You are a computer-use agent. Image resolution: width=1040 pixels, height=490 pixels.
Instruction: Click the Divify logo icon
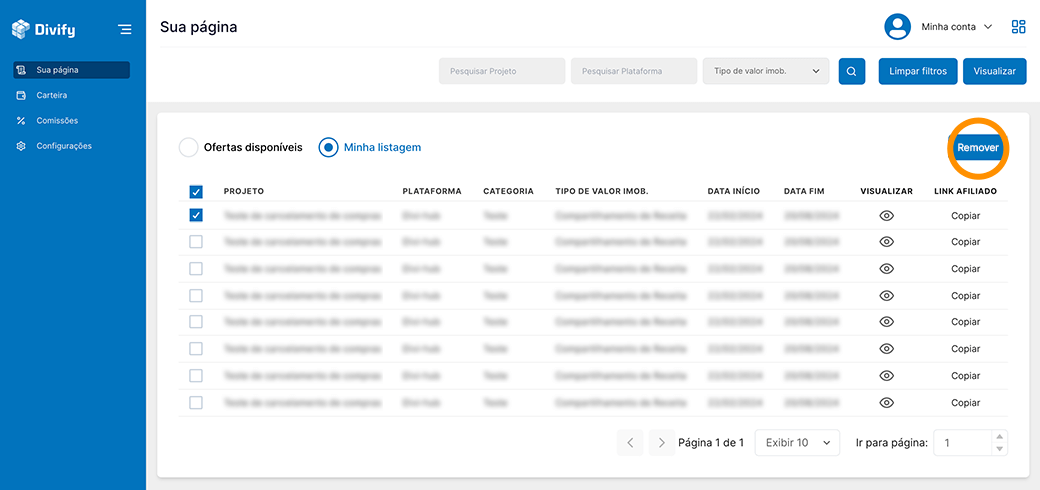[21, 29]
